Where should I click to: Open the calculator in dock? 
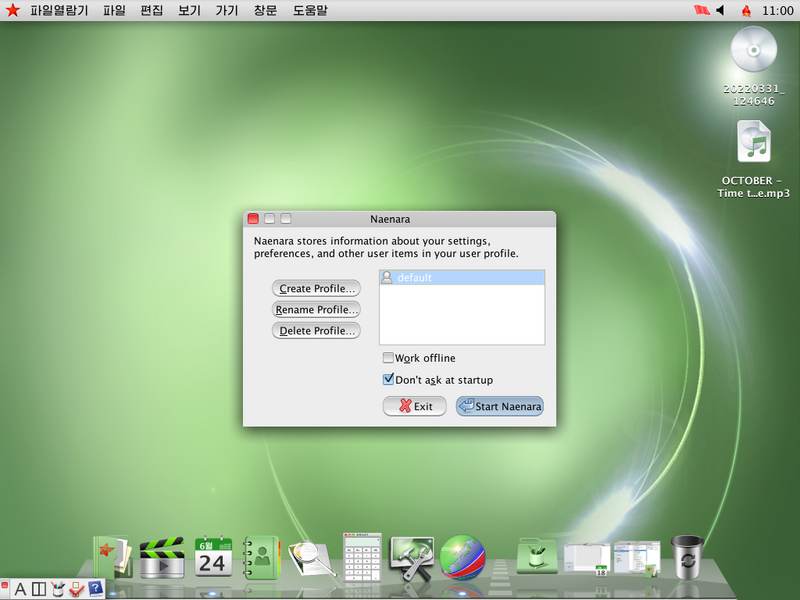pyautogui.click(x=362, y=557)
